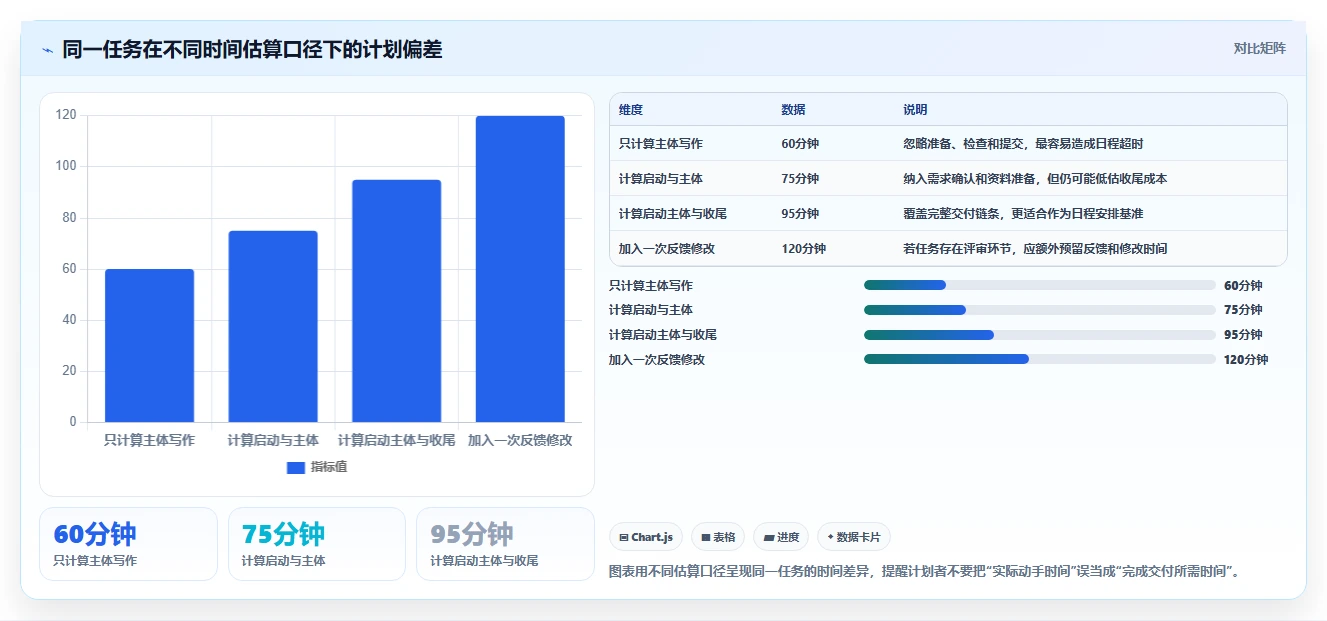Click description starting 覆盖完整交付链条

coord(1023,214)
